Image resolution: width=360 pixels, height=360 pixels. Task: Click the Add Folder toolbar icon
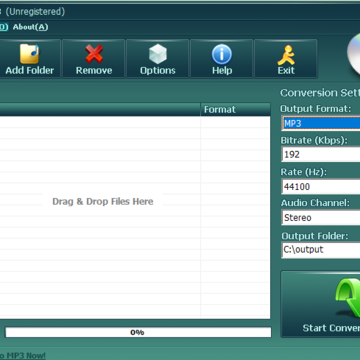click(x=30, y=54)
